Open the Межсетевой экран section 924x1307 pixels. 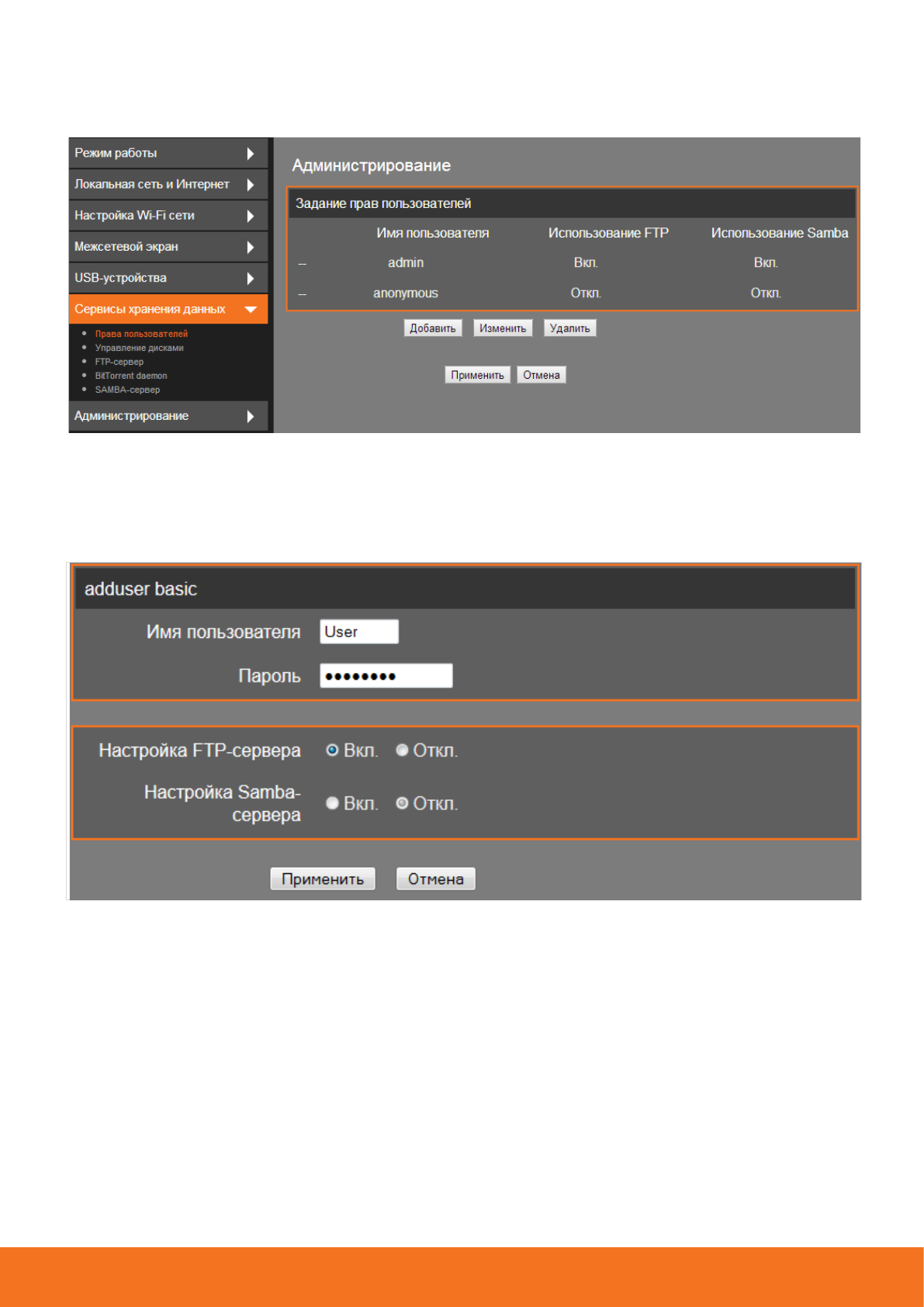126,247
